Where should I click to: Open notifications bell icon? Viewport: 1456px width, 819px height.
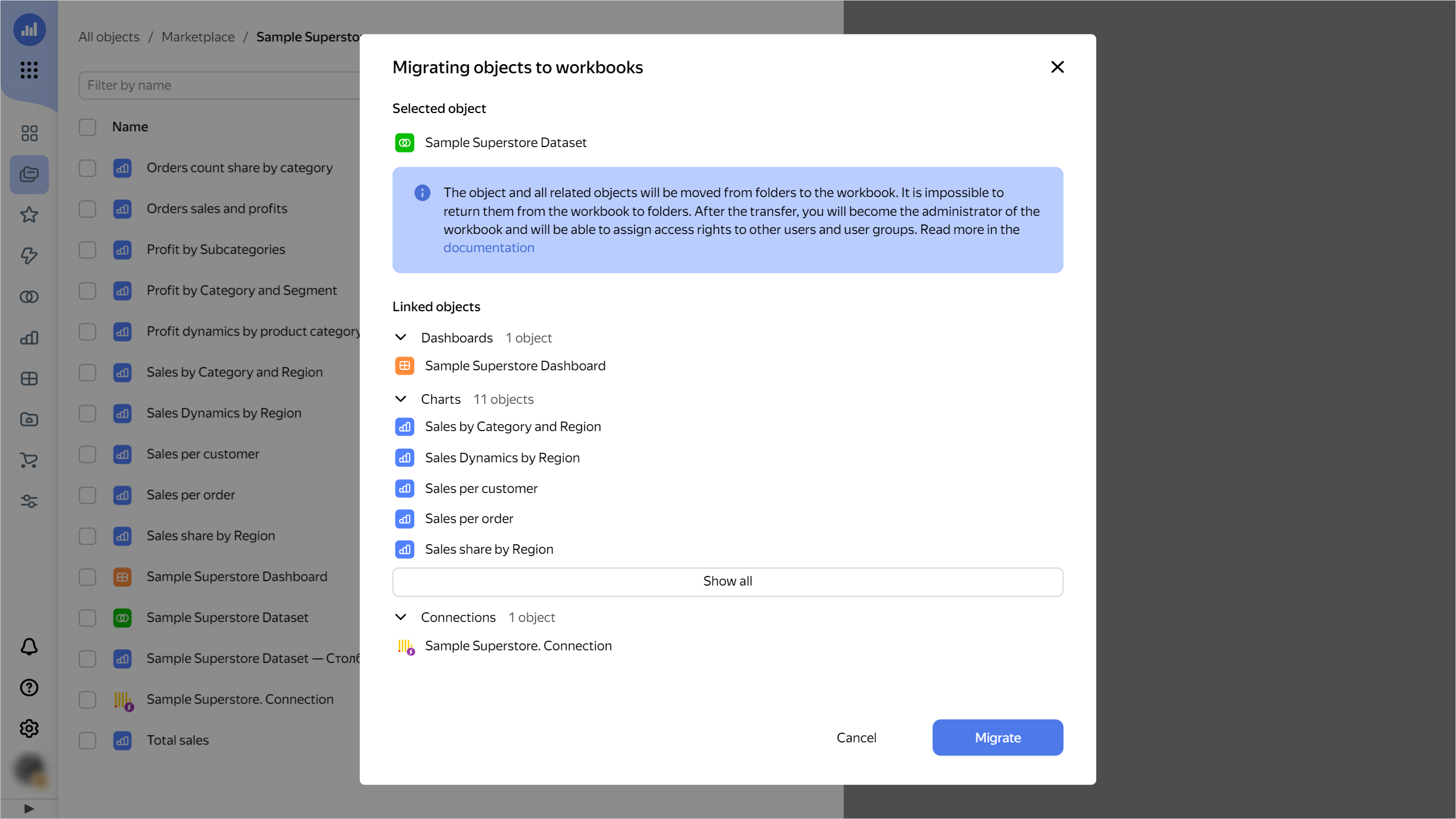[29, 647]
